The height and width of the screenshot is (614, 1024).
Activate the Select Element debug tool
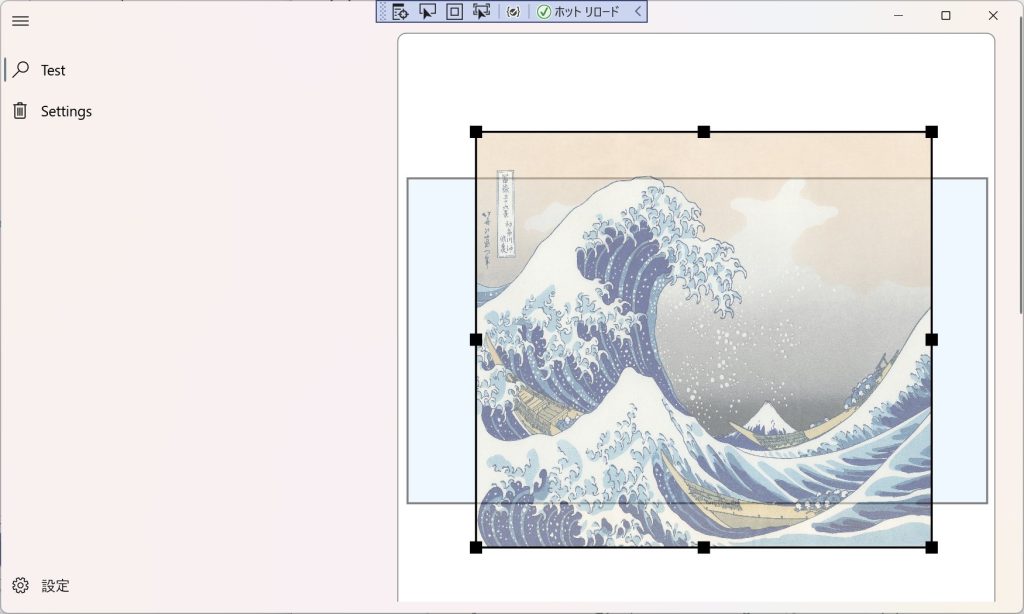[427, 11]
